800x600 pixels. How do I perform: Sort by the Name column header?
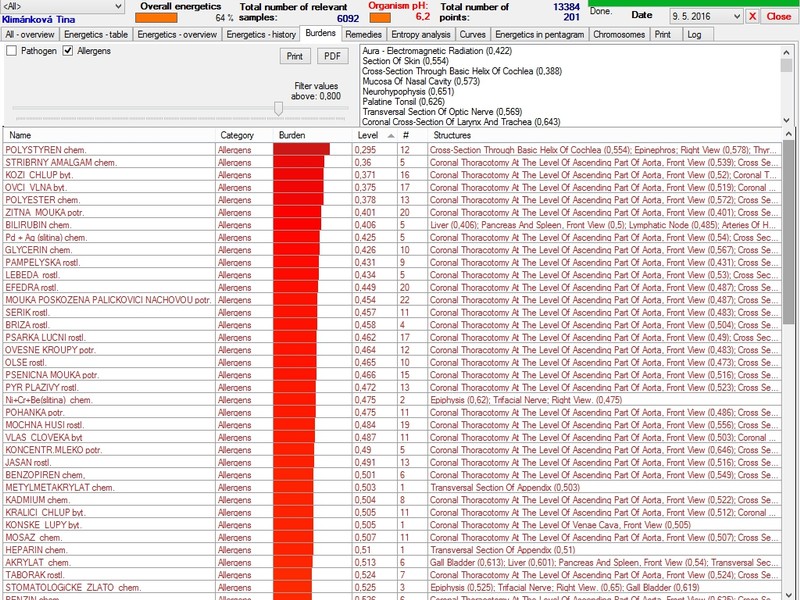tap(109, 135)
